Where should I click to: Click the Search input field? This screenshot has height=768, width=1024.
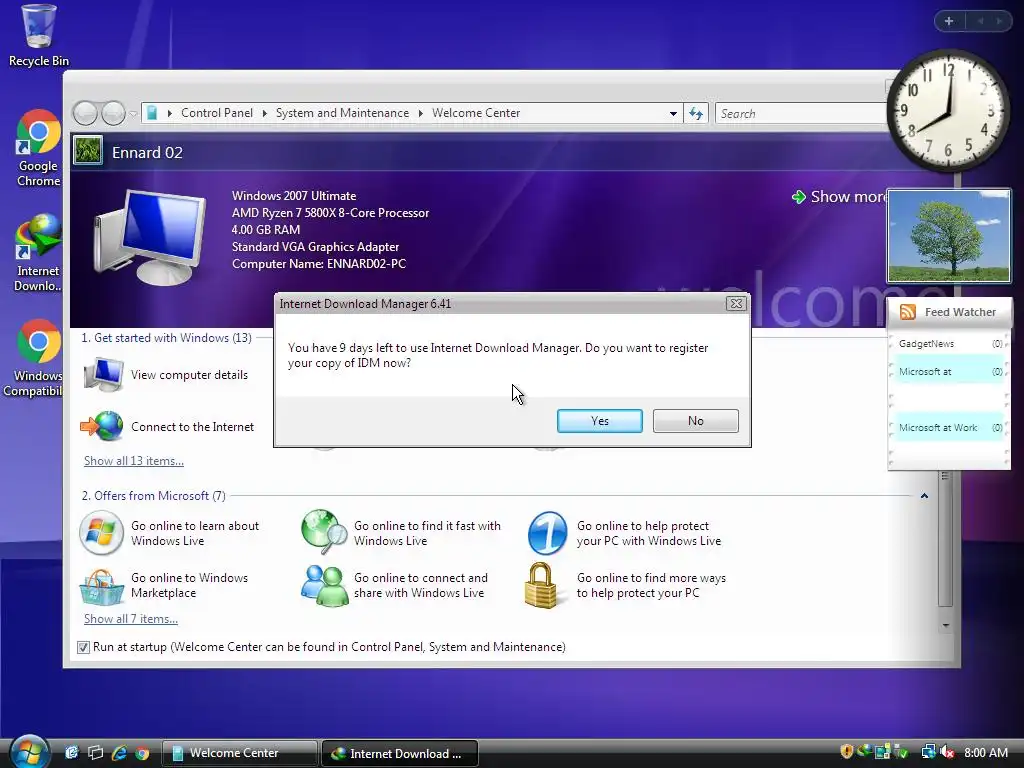click(801, 114)
